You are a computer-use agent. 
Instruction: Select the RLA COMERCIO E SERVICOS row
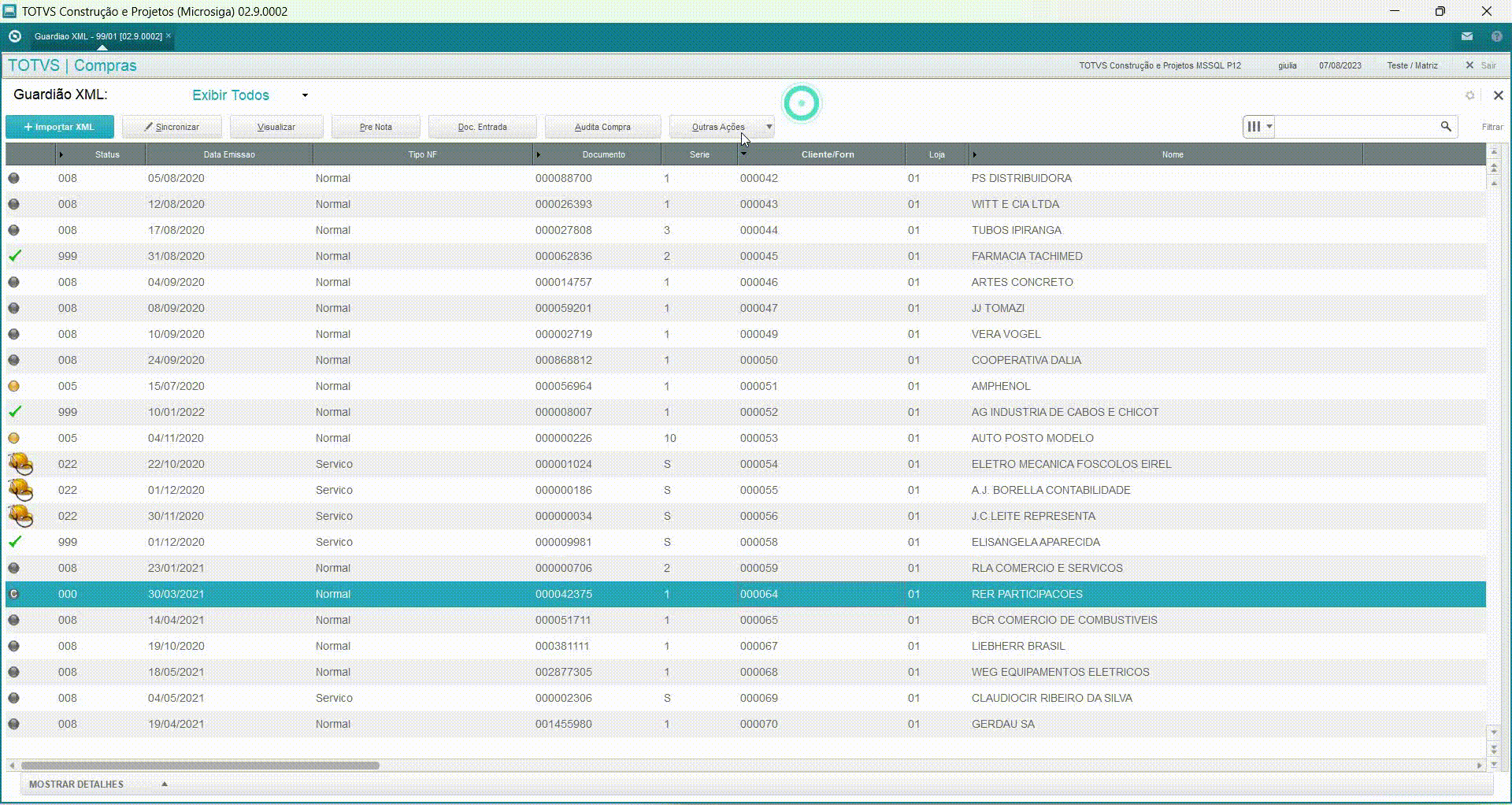click(746, 568)
